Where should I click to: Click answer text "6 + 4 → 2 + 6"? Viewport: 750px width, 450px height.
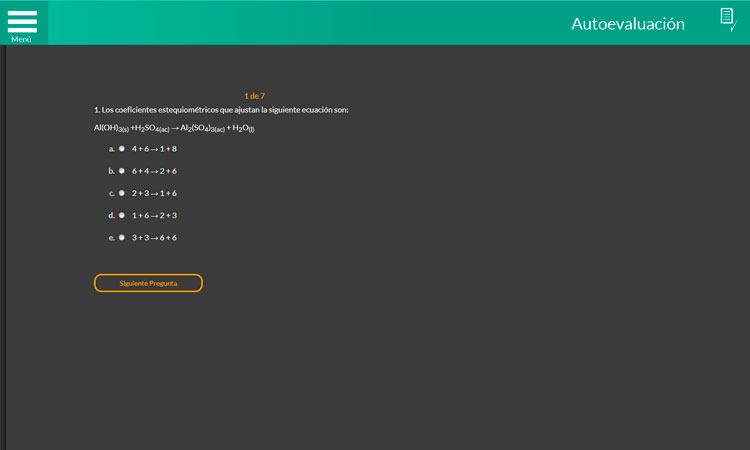[154, 171]
